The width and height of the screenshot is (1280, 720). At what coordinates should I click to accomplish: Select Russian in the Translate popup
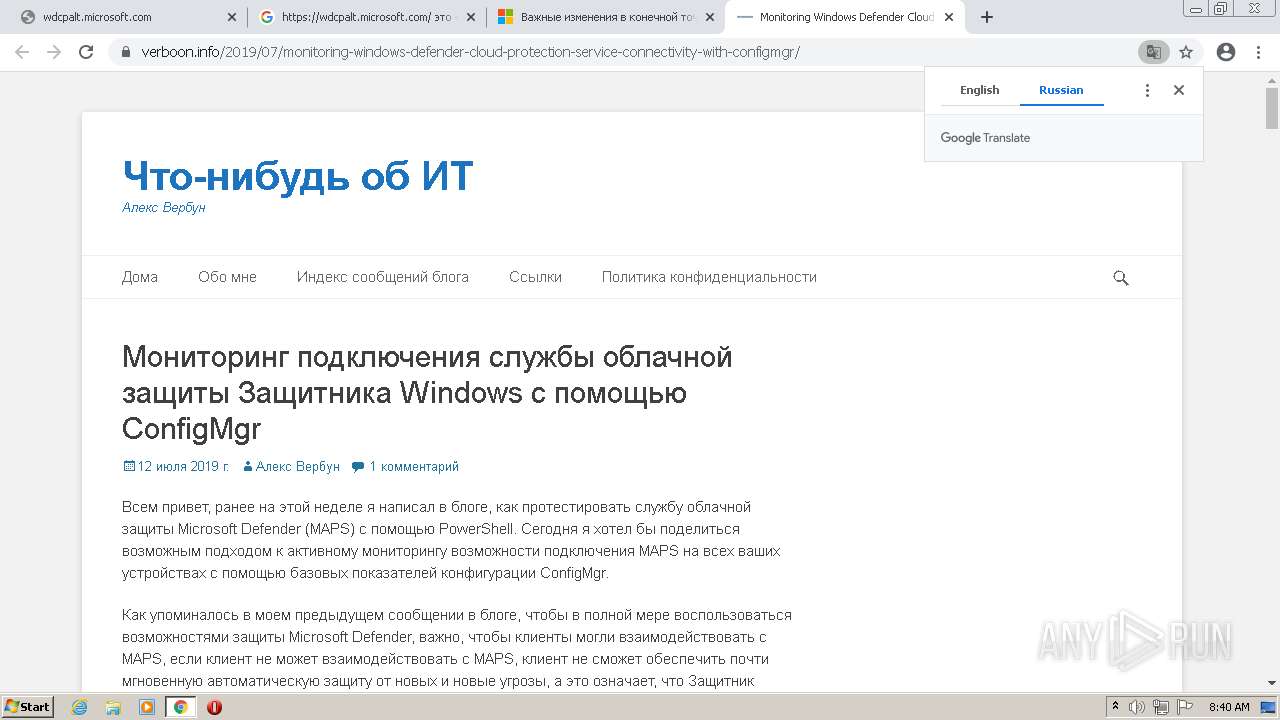[x=1061, y=90]
